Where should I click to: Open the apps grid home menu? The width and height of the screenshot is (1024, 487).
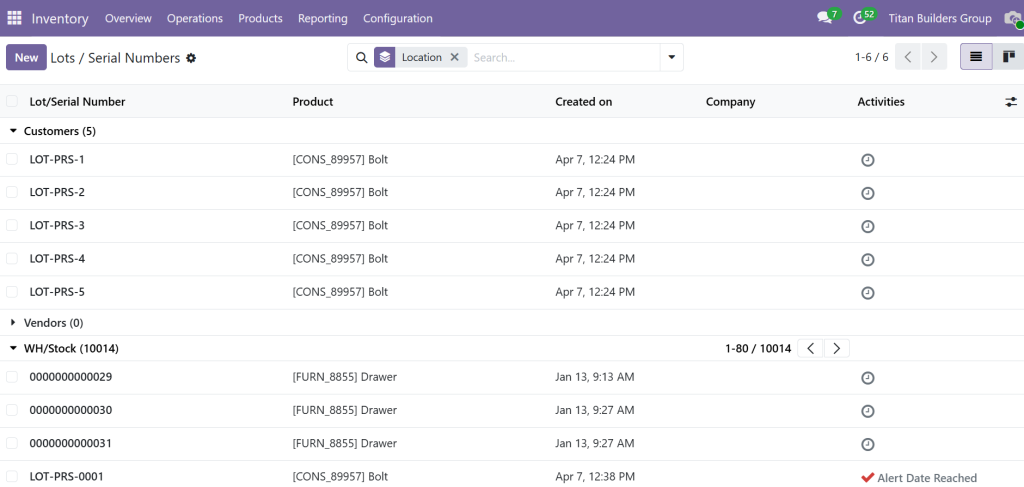pos(14,18)
